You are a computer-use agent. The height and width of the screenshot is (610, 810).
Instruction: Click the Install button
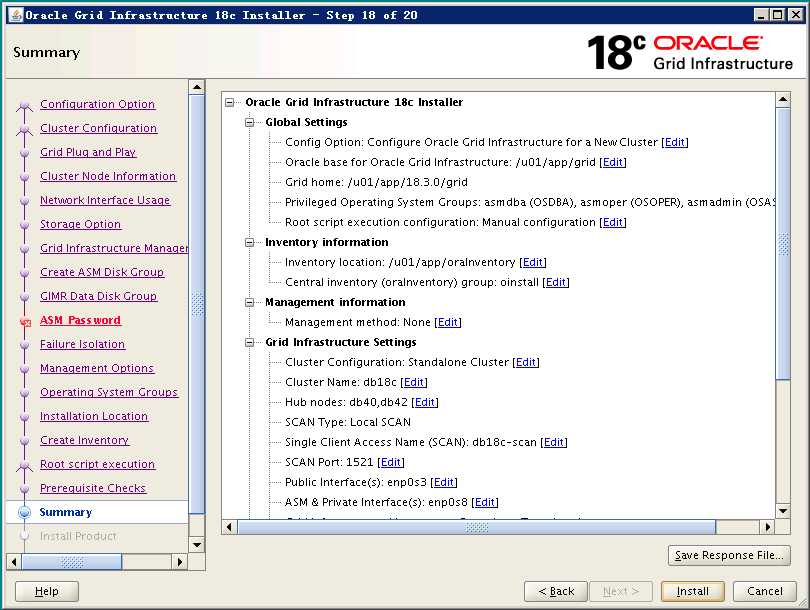(x=693, y=591)
